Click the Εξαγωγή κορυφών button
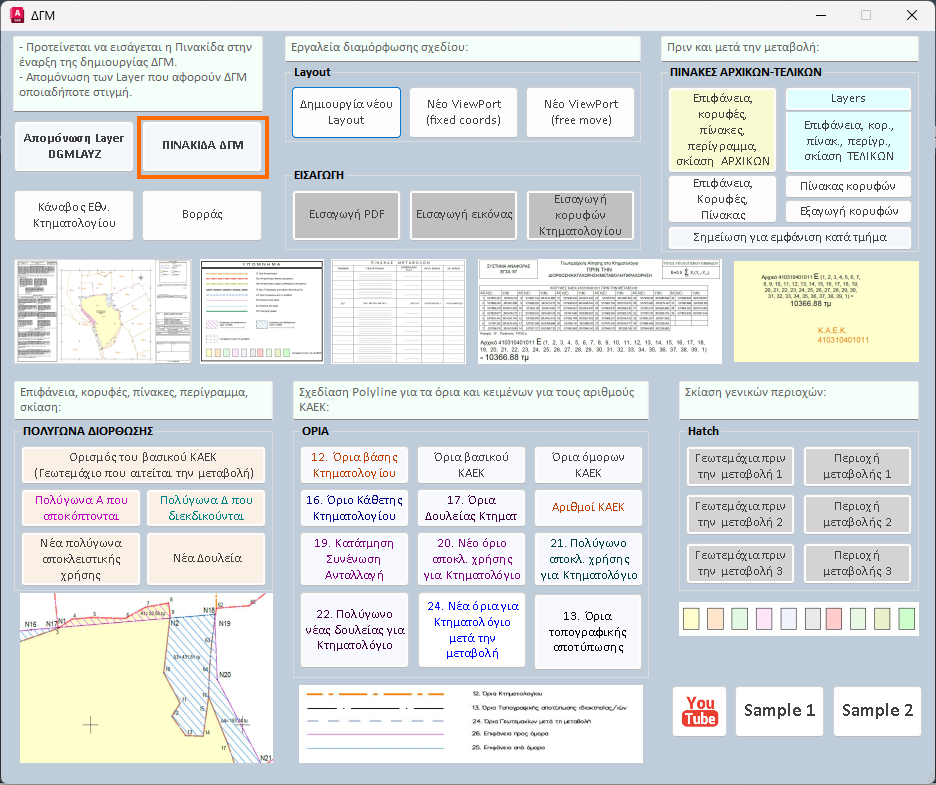936x785 pixels. [848, 211]
